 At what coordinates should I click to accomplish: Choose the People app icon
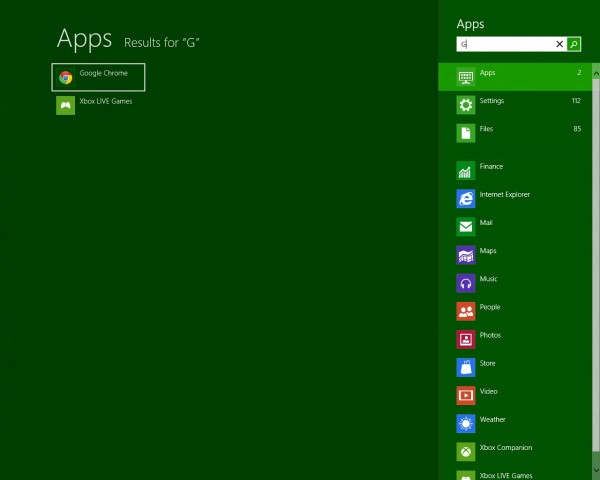pos(466,311)
